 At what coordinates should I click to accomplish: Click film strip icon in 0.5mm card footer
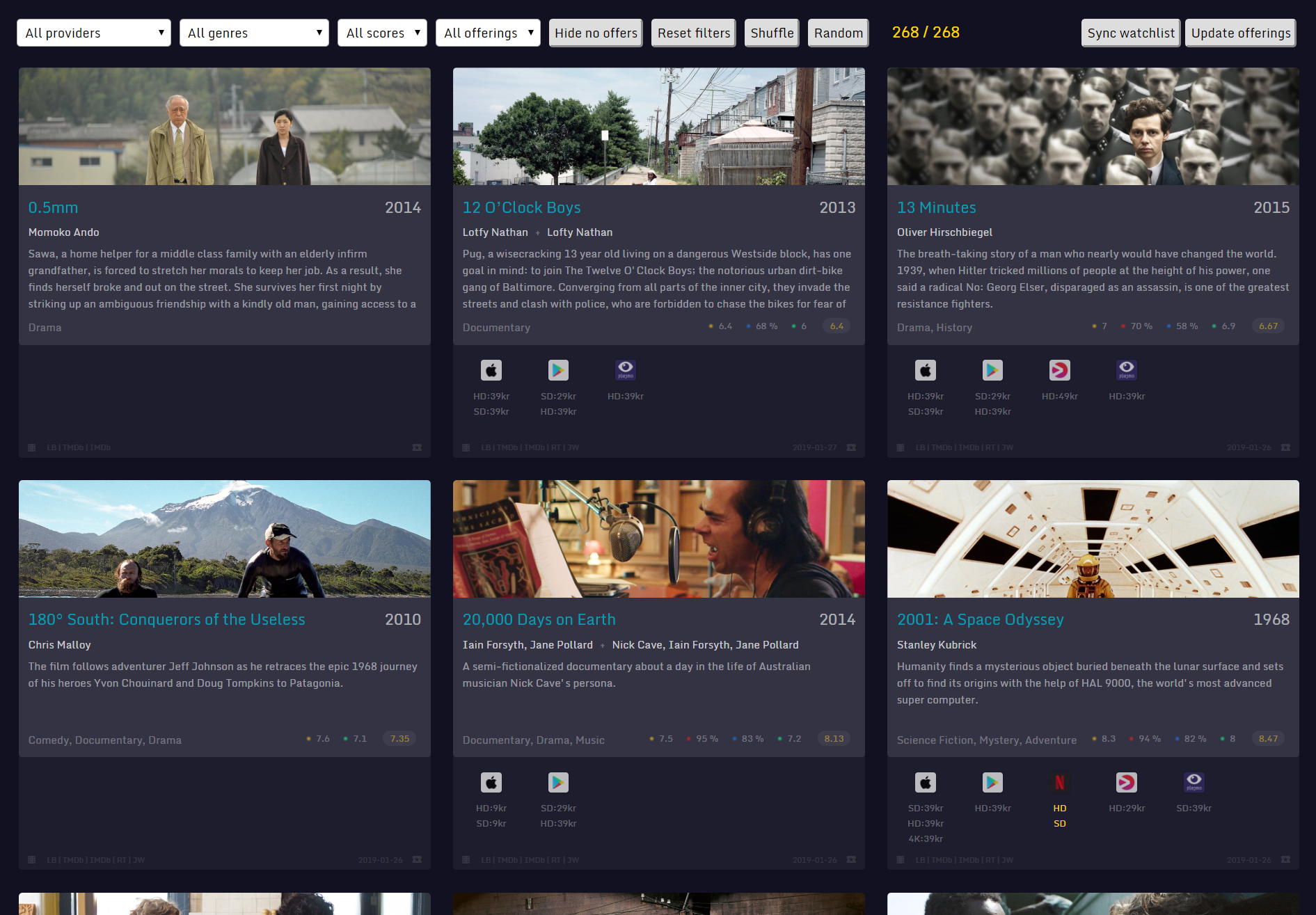click(x=32, y=447)
